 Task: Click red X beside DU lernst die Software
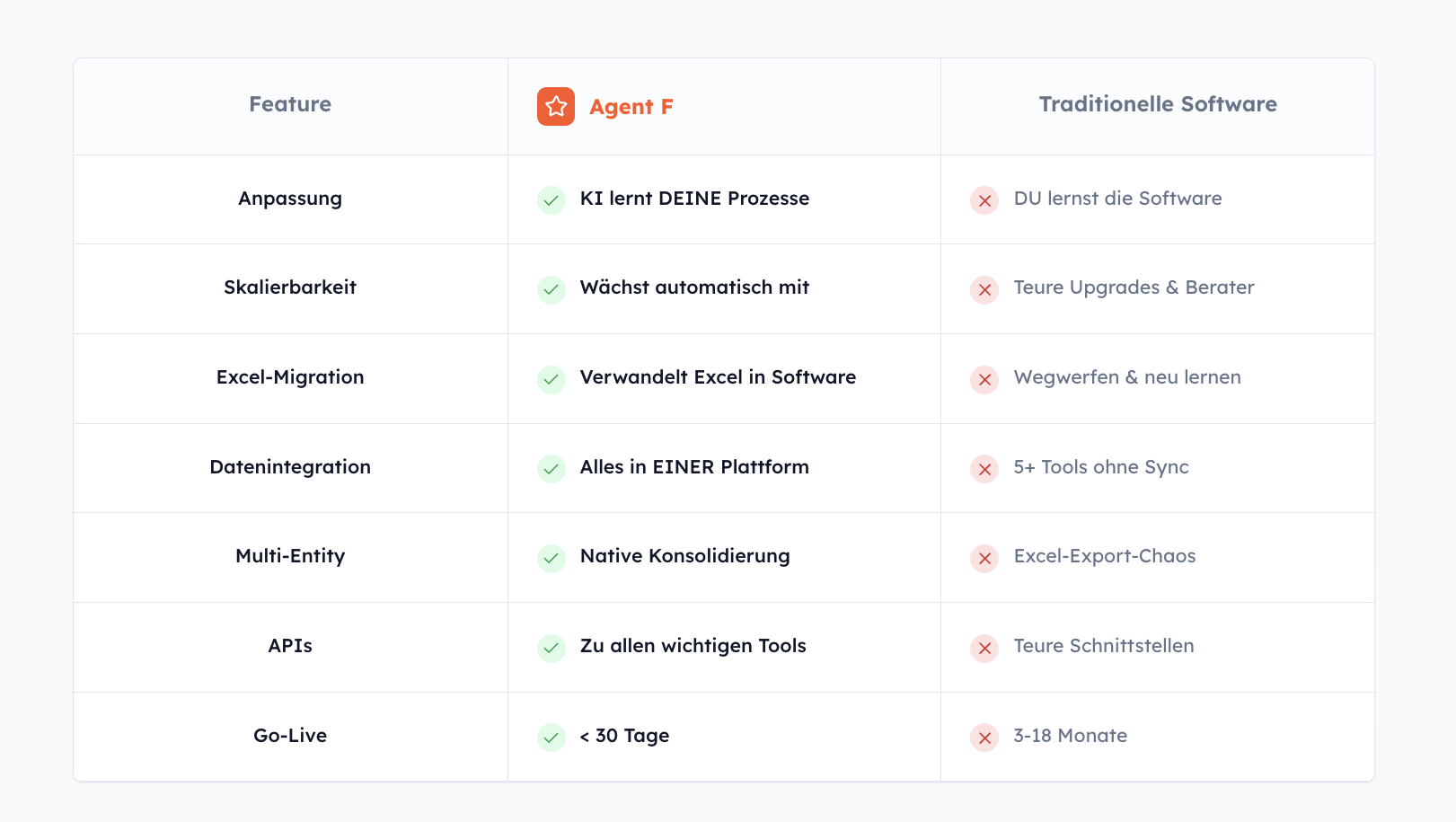point(984,200)
